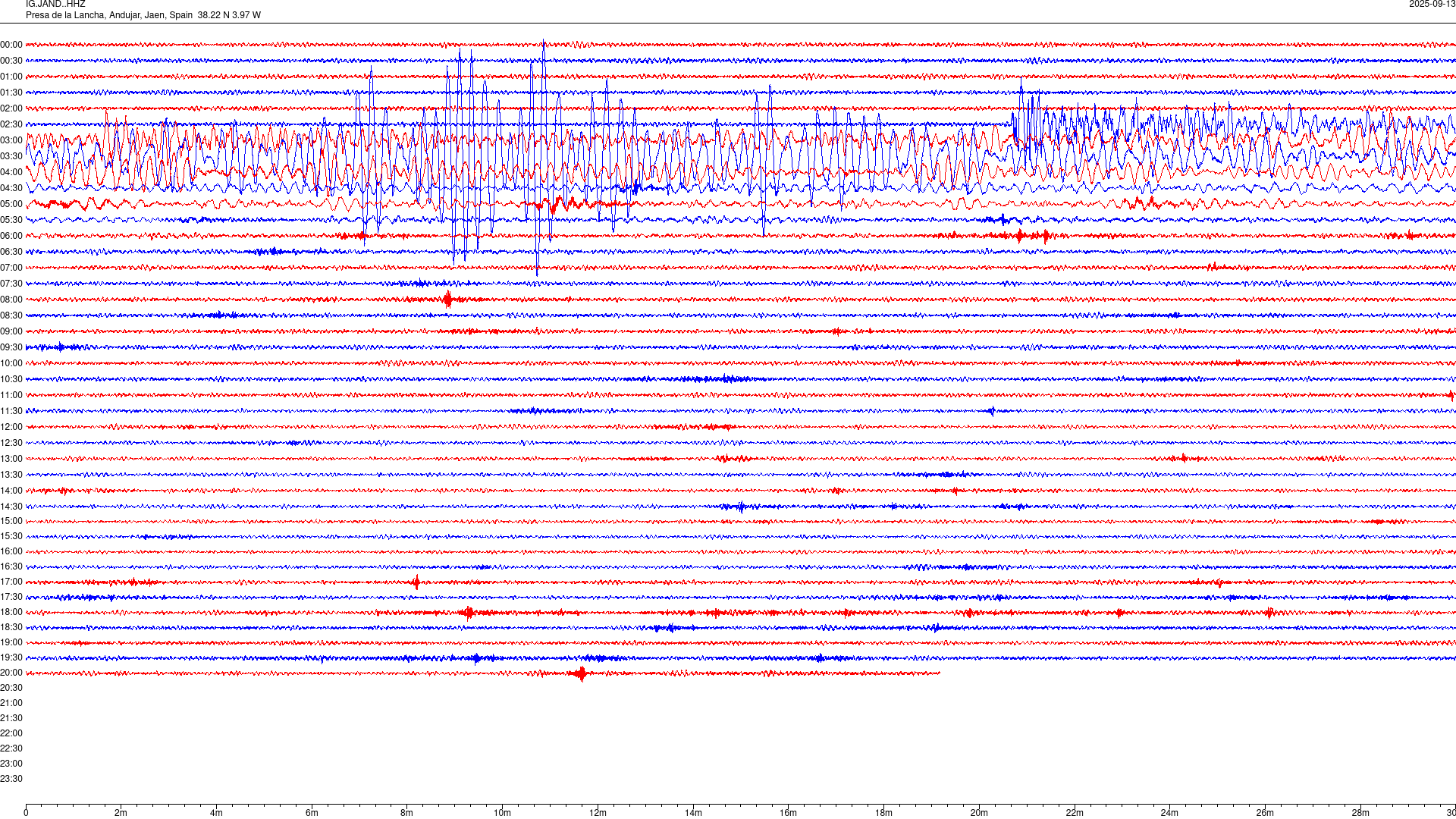Viewport: 1456px width, 819px height.
Task: Click the 03:00 row time label
Action: click(x=11, y=140)
